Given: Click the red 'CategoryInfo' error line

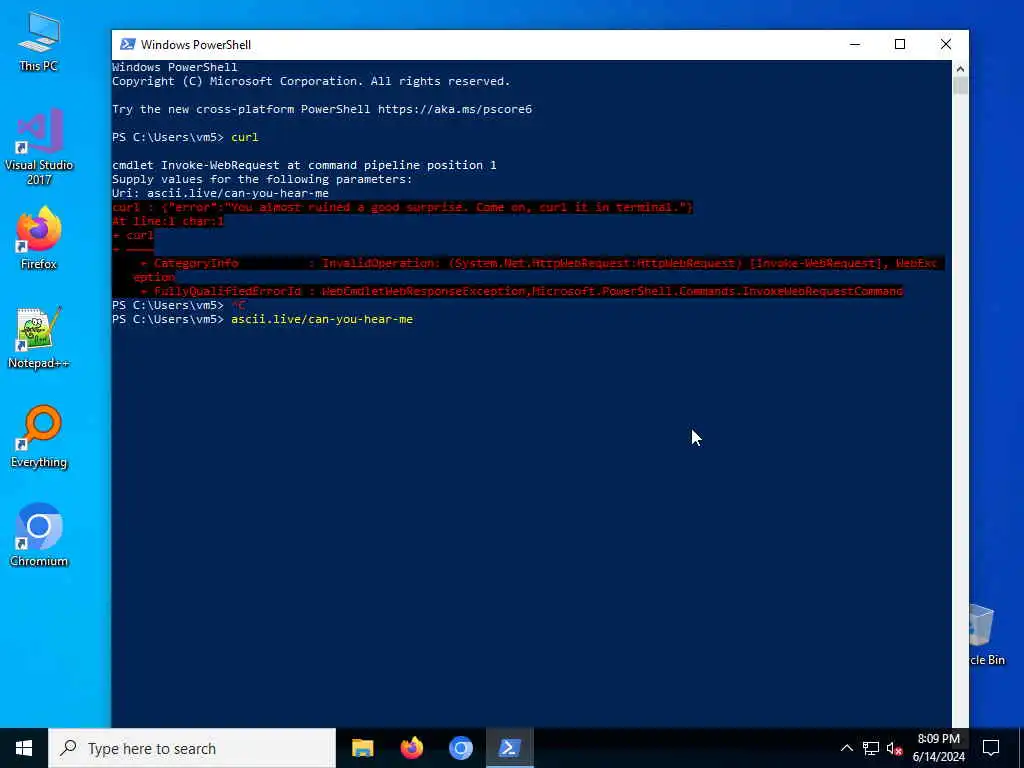Looking at the screenshot, I should click(x=539, y=263).
